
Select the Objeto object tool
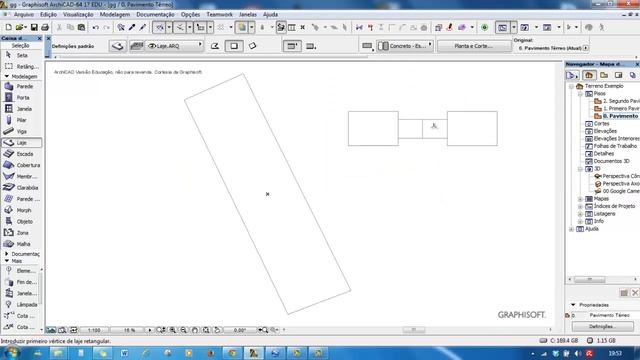coord(21,222)
